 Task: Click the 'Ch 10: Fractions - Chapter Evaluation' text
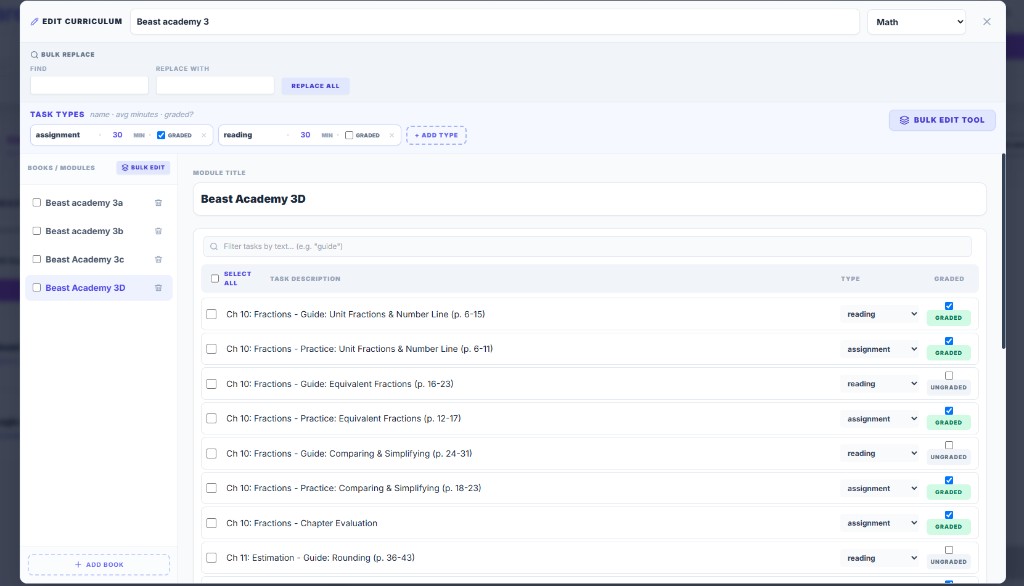[302, 523]
